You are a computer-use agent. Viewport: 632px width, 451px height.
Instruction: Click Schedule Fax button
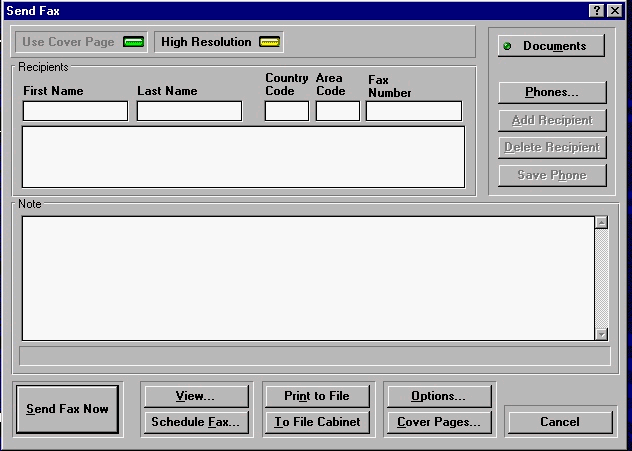(x=195, y=422)
